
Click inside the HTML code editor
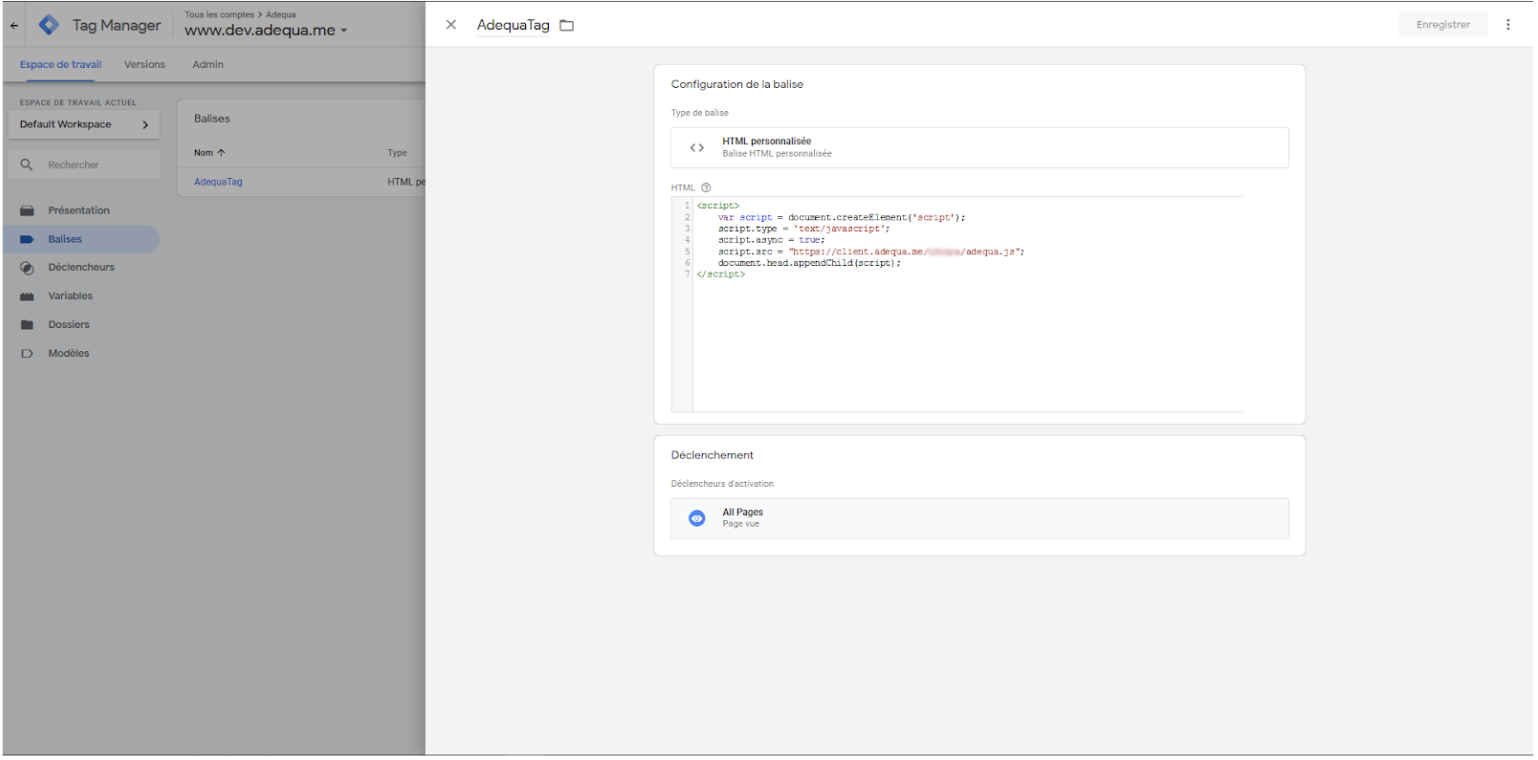[x=957, y=304]
